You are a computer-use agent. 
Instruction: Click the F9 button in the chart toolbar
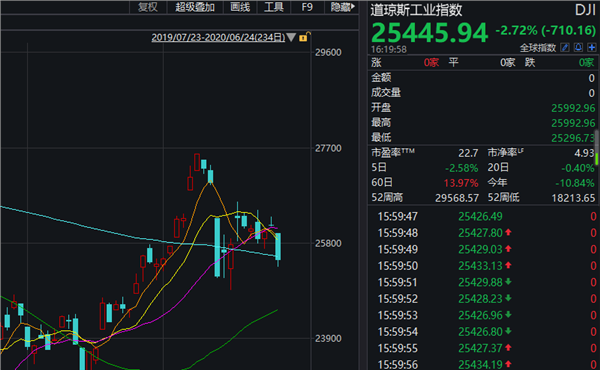307,7
